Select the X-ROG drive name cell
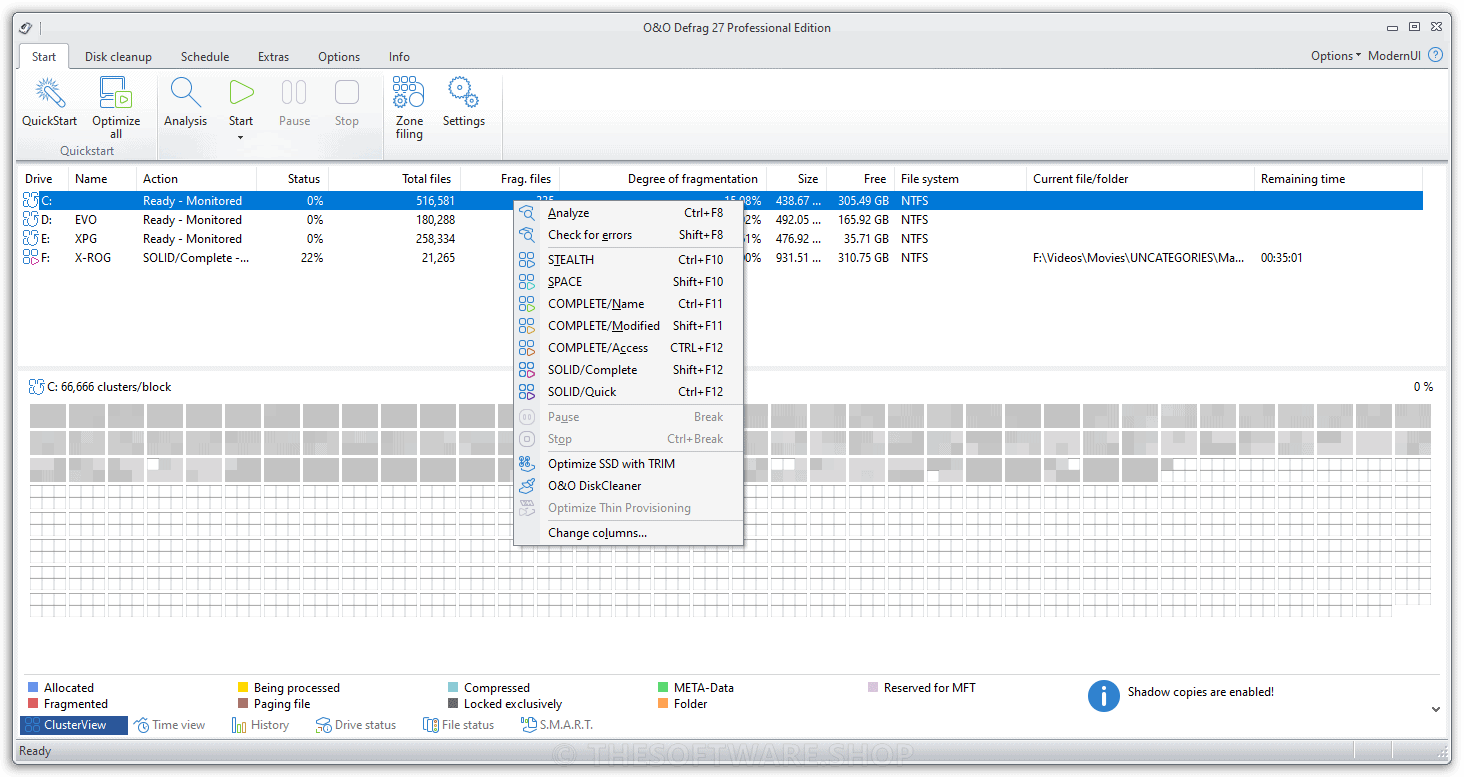 [93, 258]
